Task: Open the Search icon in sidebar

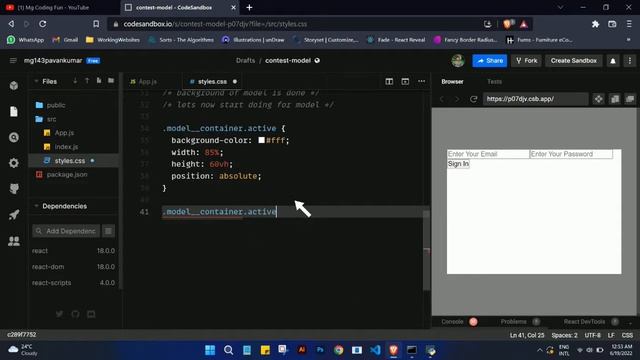Action: [x=14, y=138]
